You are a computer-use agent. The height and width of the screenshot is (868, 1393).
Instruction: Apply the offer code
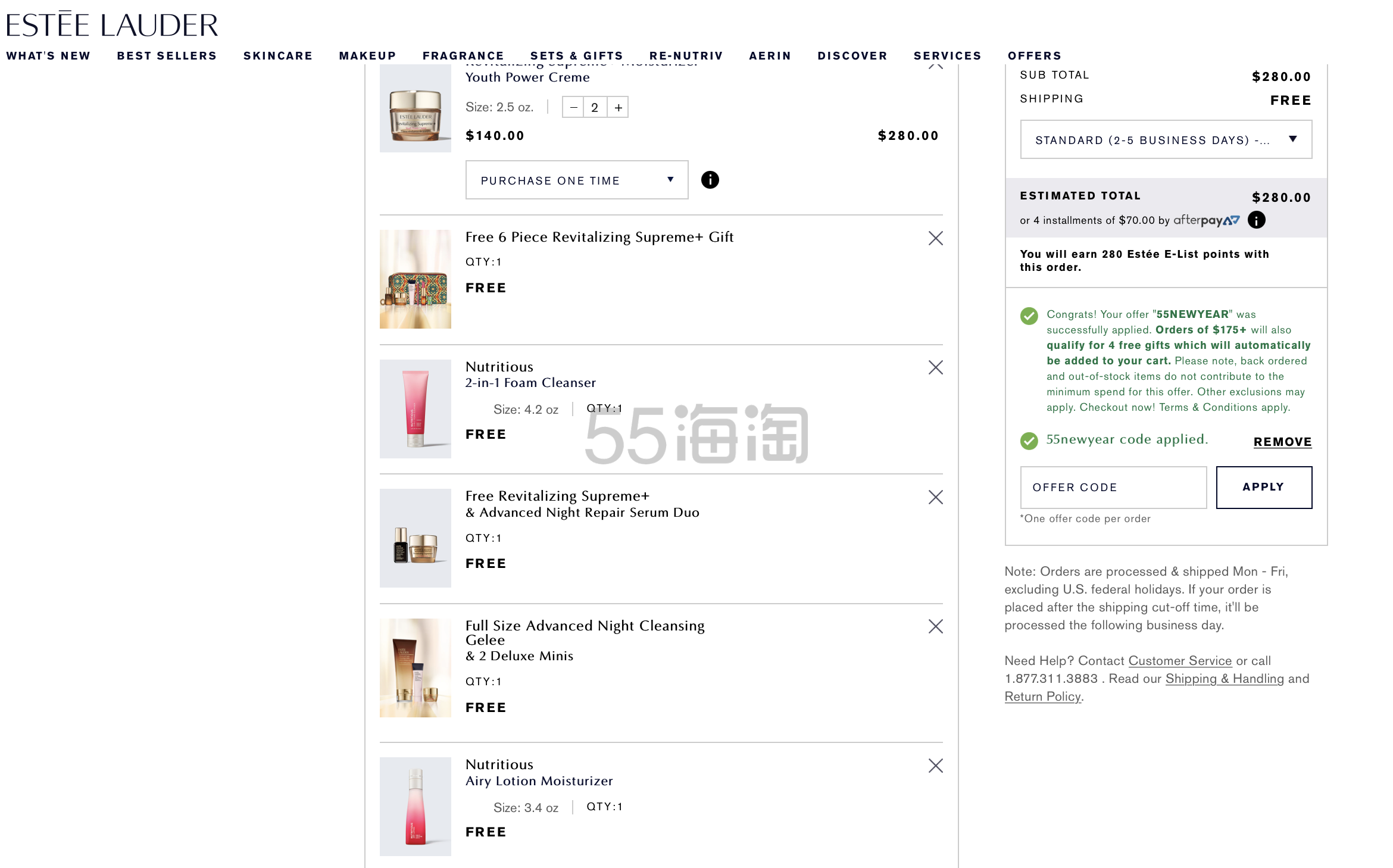click(1263, 488)
